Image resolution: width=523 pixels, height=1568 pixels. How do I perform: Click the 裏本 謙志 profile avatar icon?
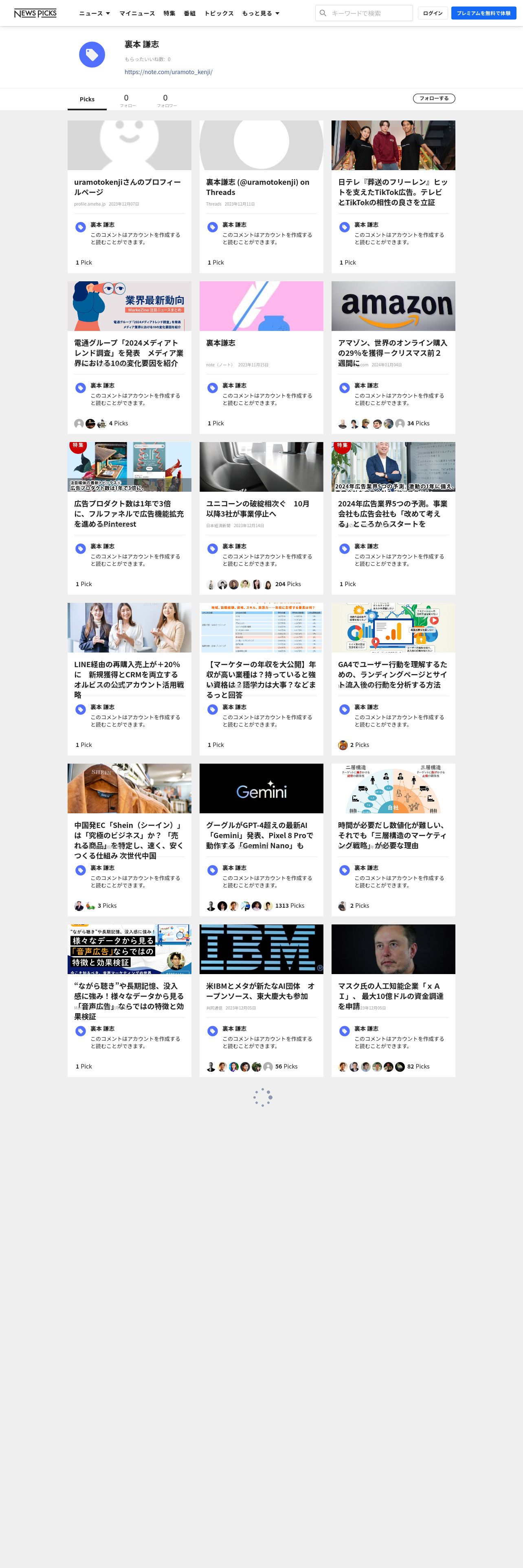point(92,55)
